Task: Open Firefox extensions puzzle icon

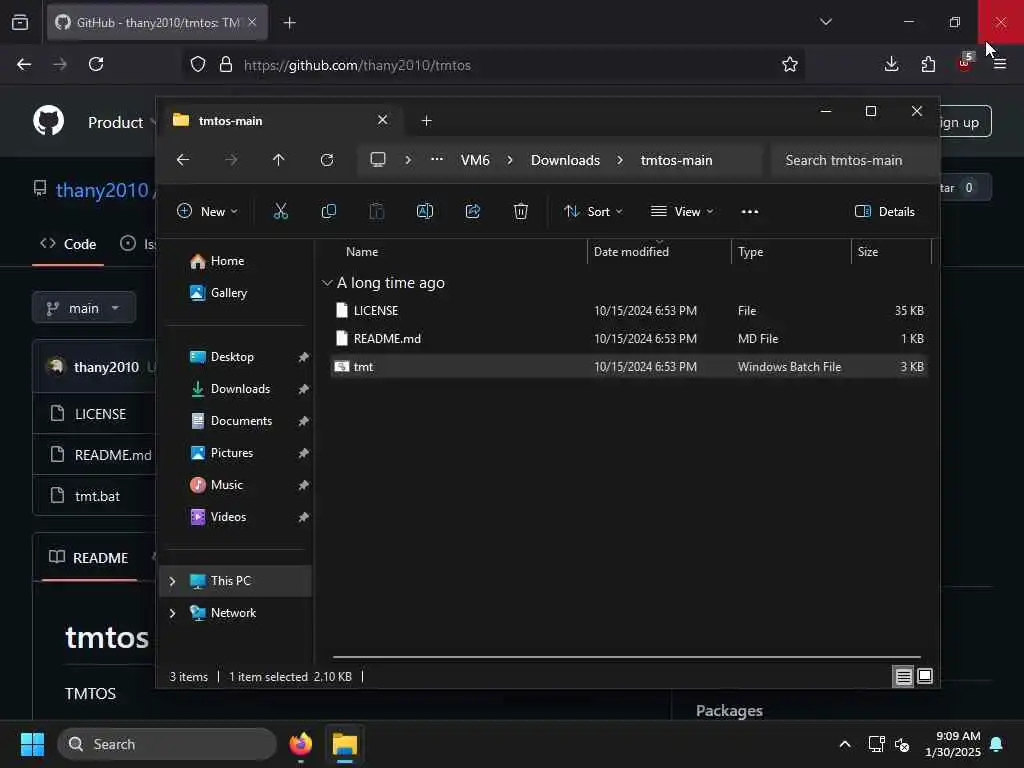Action: click(928, 64)
